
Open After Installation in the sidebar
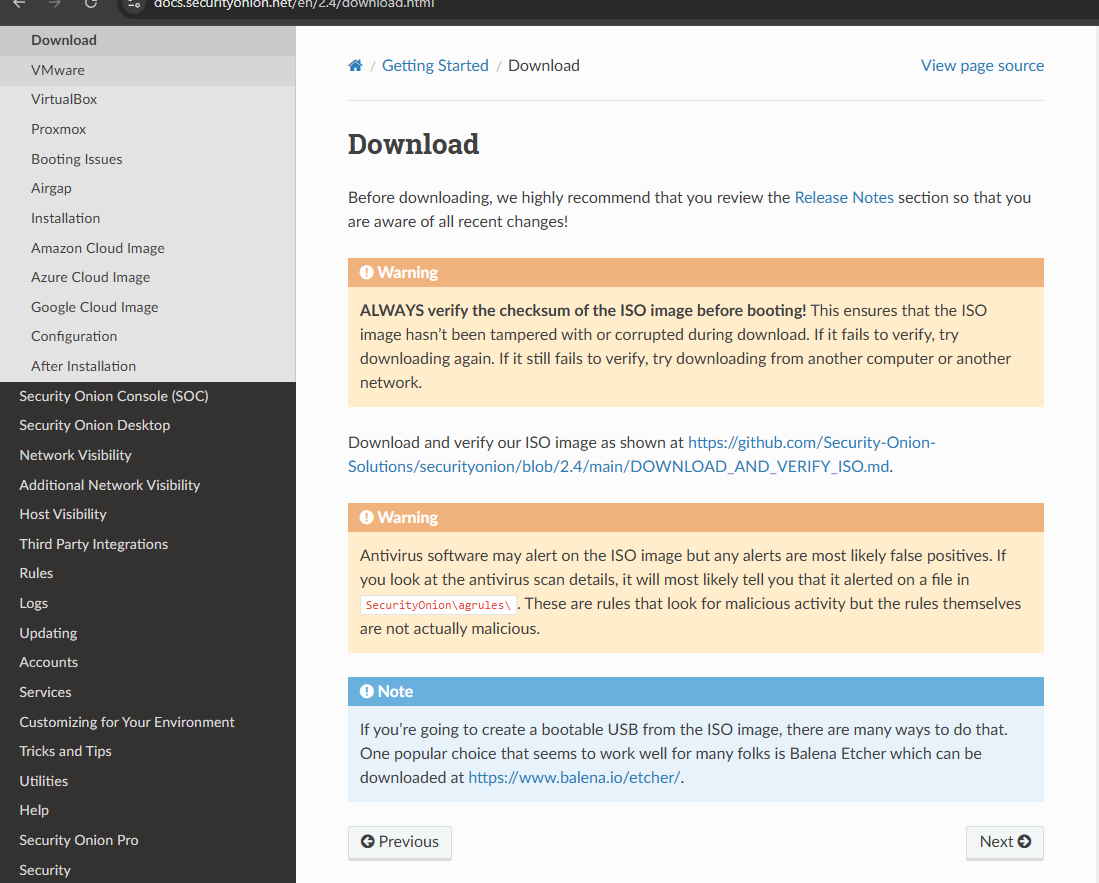[x=148, y=366]
